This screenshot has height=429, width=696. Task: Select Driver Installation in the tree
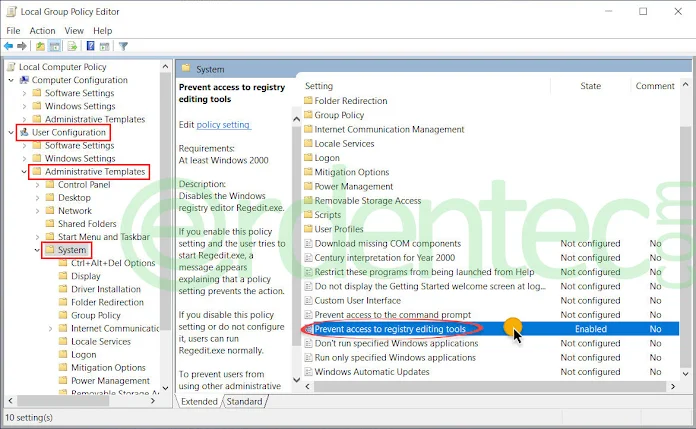106,289
